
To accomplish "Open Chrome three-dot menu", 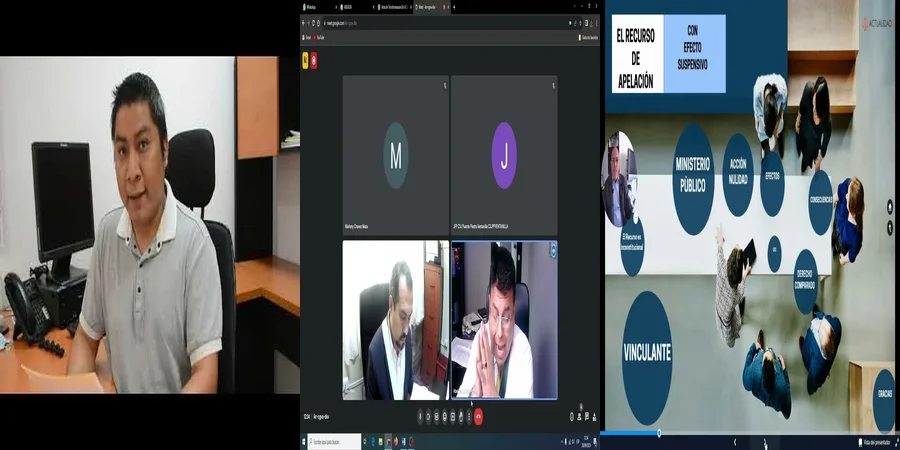I will tap(596, 23).
